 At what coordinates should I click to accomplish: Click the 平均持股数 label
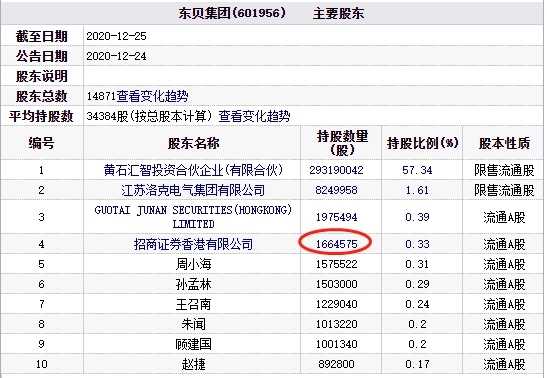pyautogui.click(x=41, y=116)
